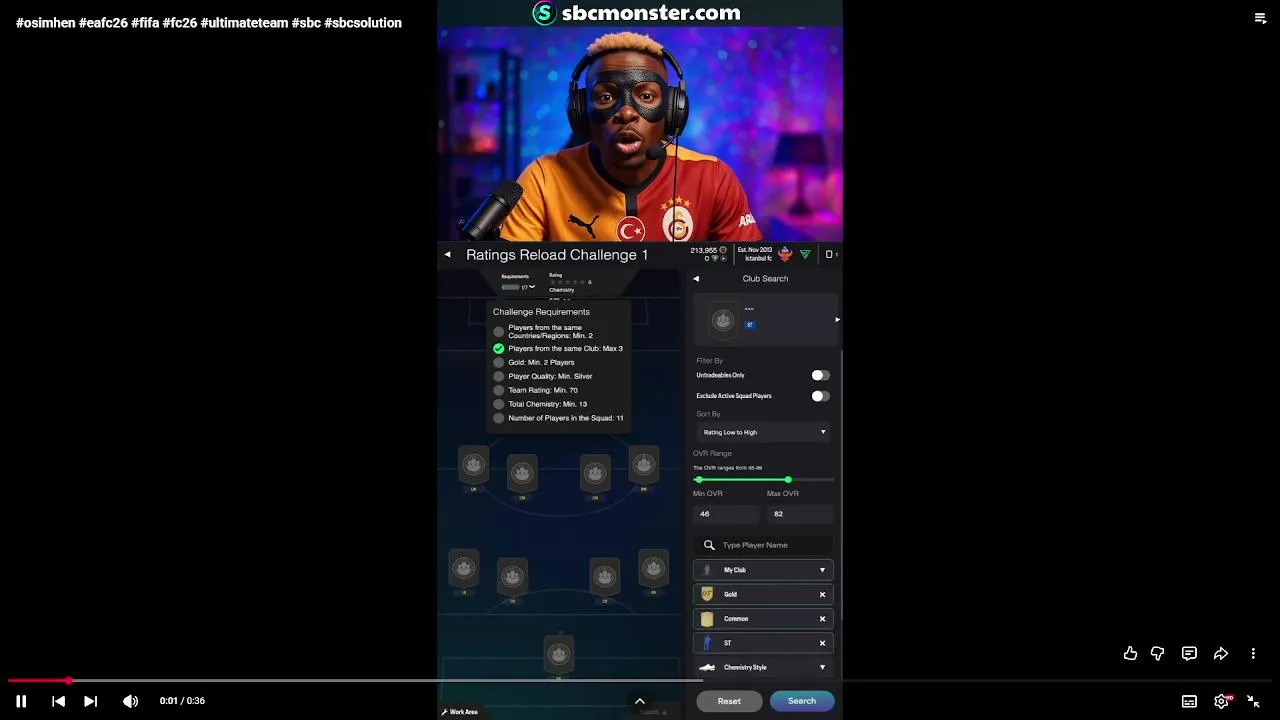The height and width of the screenshot is (720, 1280).
Task: Remove the ST position filter
Action: 823,643
